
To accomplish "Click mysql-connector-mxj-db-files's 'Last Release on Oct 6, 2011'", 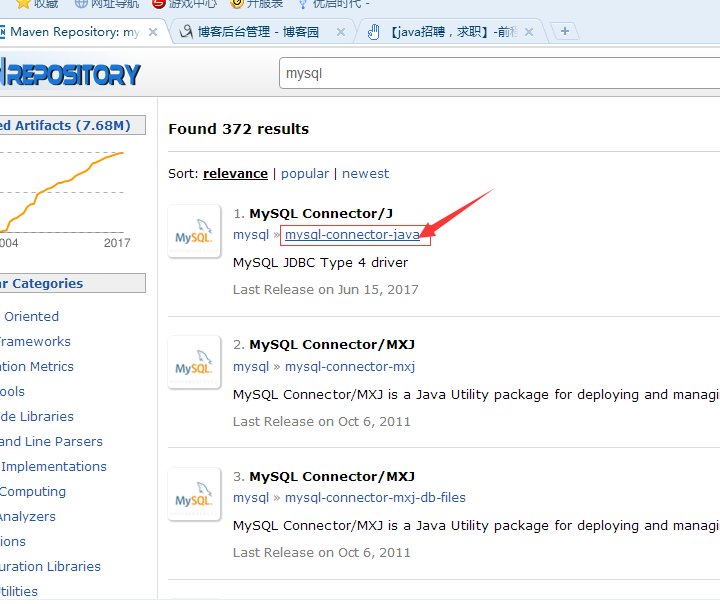I will pyautogui.click(x=321, y=553).
